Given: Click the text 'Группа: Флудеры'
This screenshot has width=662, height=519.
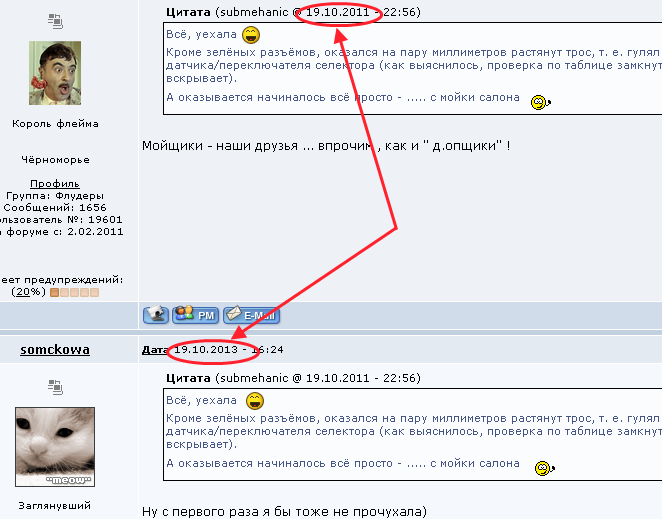Looking at the screenshot, I should click(x=55, y=196).
